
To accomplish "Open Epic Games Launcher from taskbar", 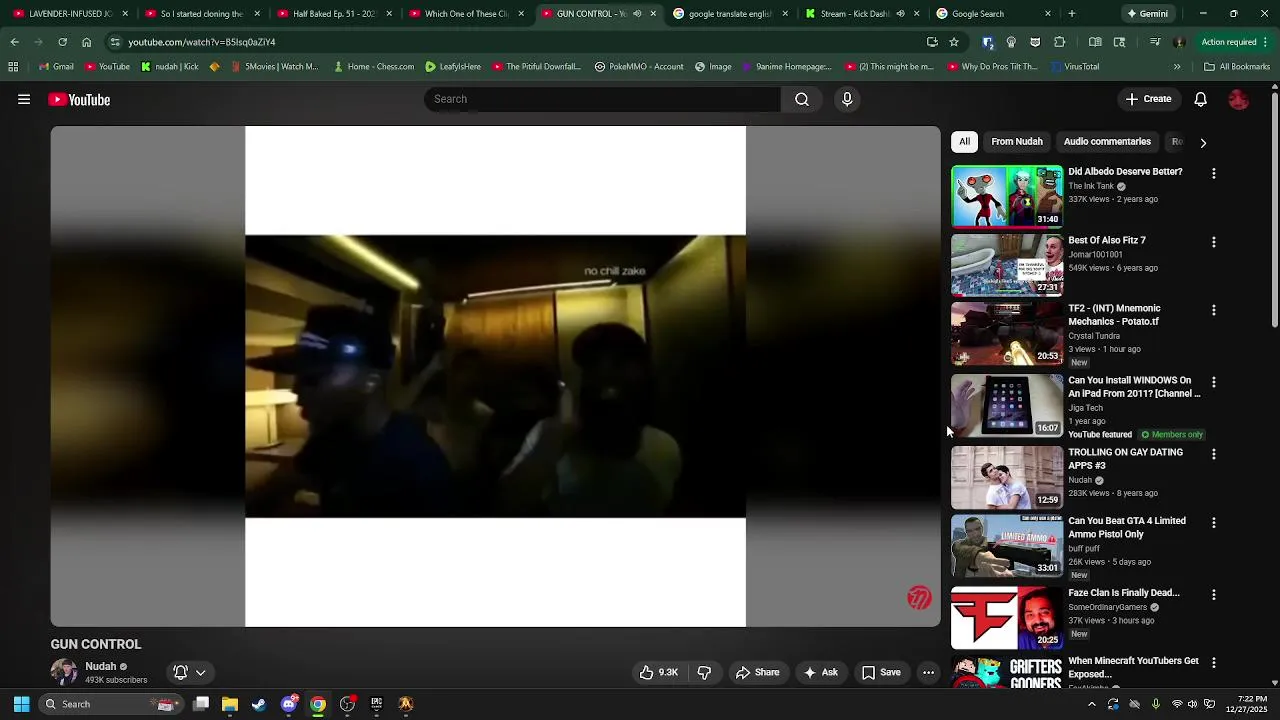I will click(x=376, y=704).
